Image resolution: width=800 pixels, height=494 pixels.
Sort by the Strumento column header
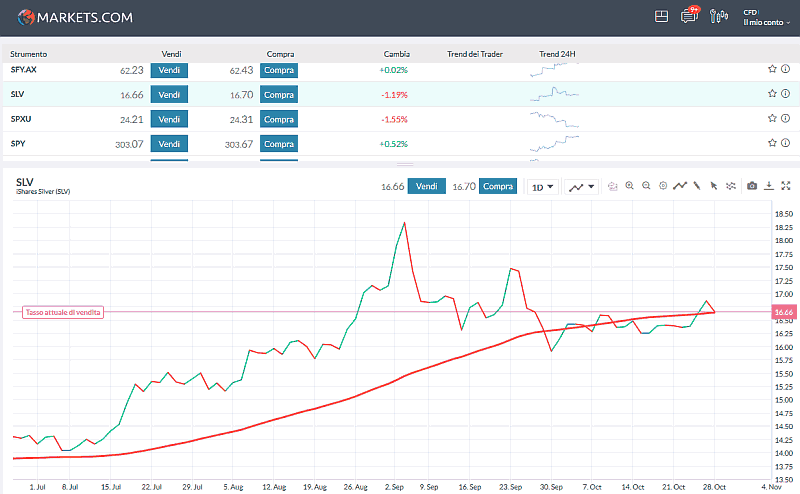click(x=29, y=53)
